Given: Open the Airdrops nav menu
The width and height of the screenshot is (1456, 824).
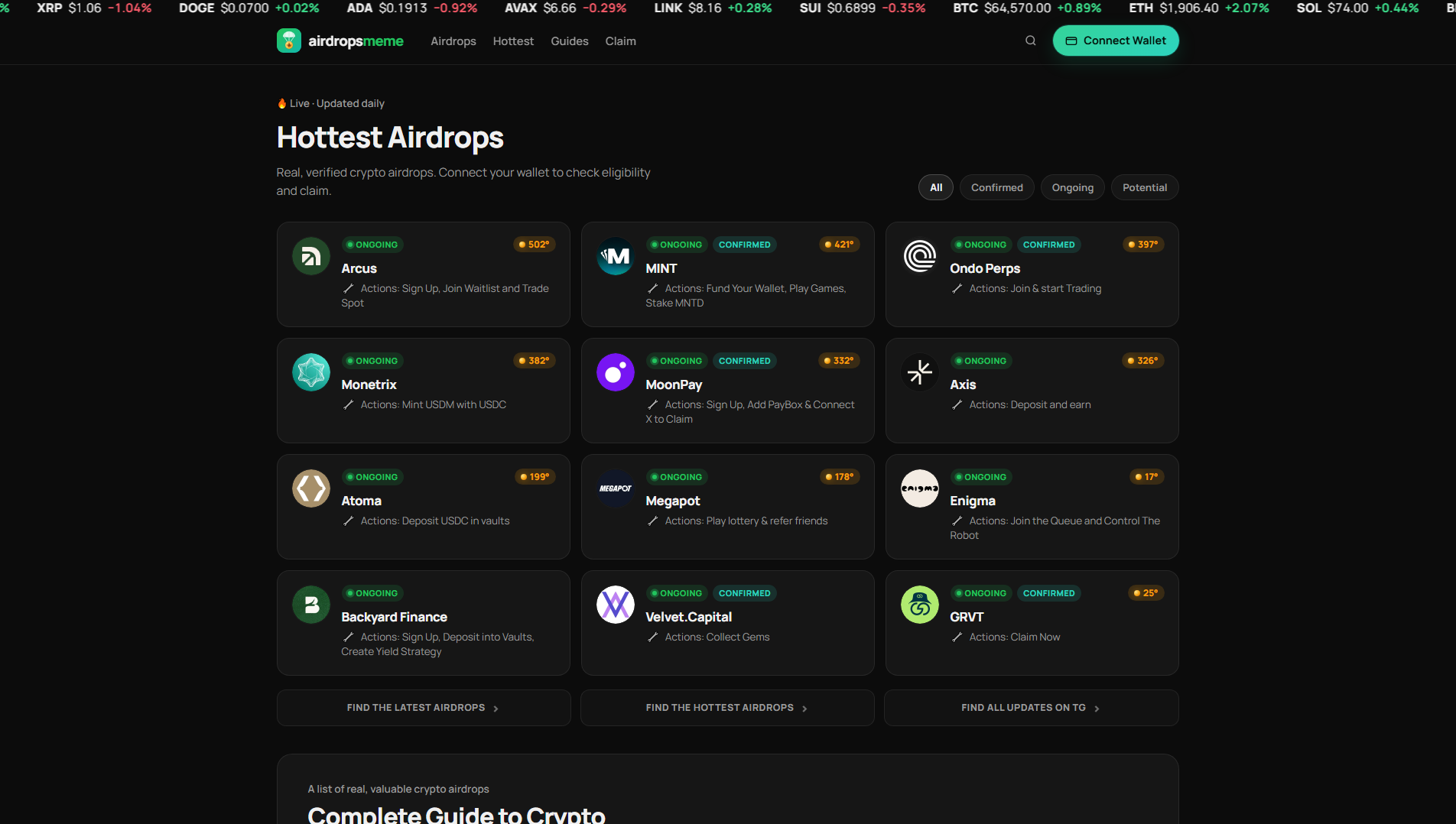Looking at the screenshot, I should coord(453,41).
